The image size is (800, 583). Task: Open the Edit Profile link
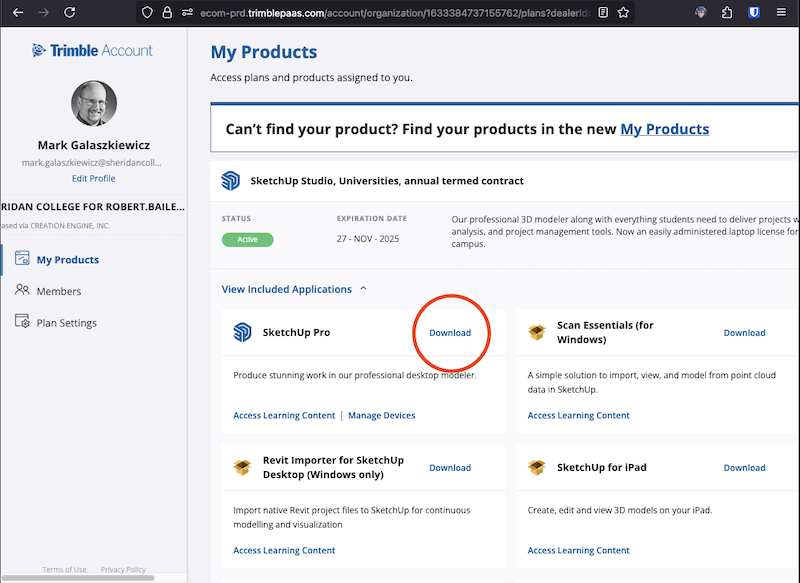click(x=93, y=178)
